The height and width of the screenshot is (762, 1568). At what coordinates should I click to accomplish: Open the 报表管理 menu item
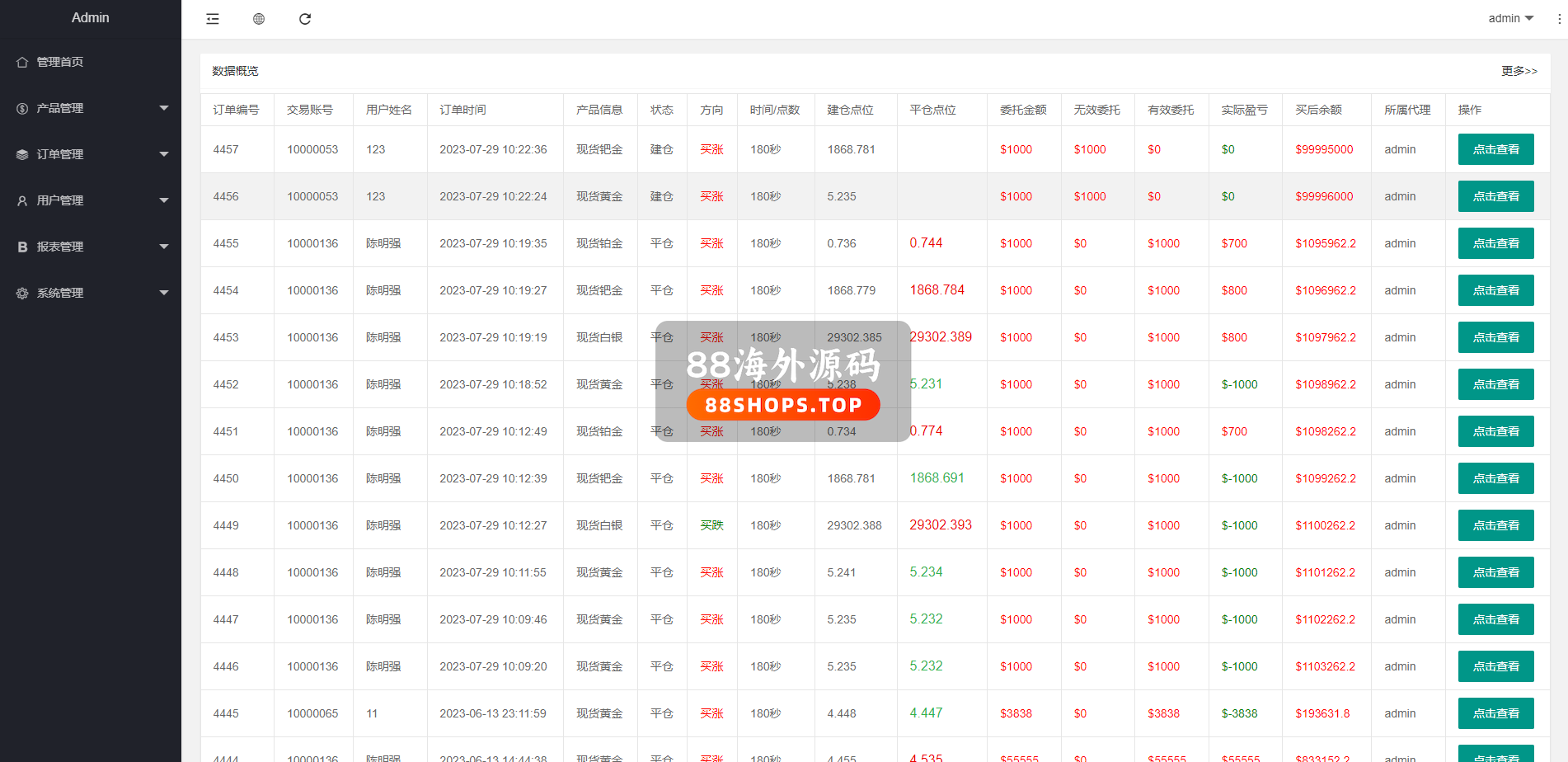click(x=60, y=247)
